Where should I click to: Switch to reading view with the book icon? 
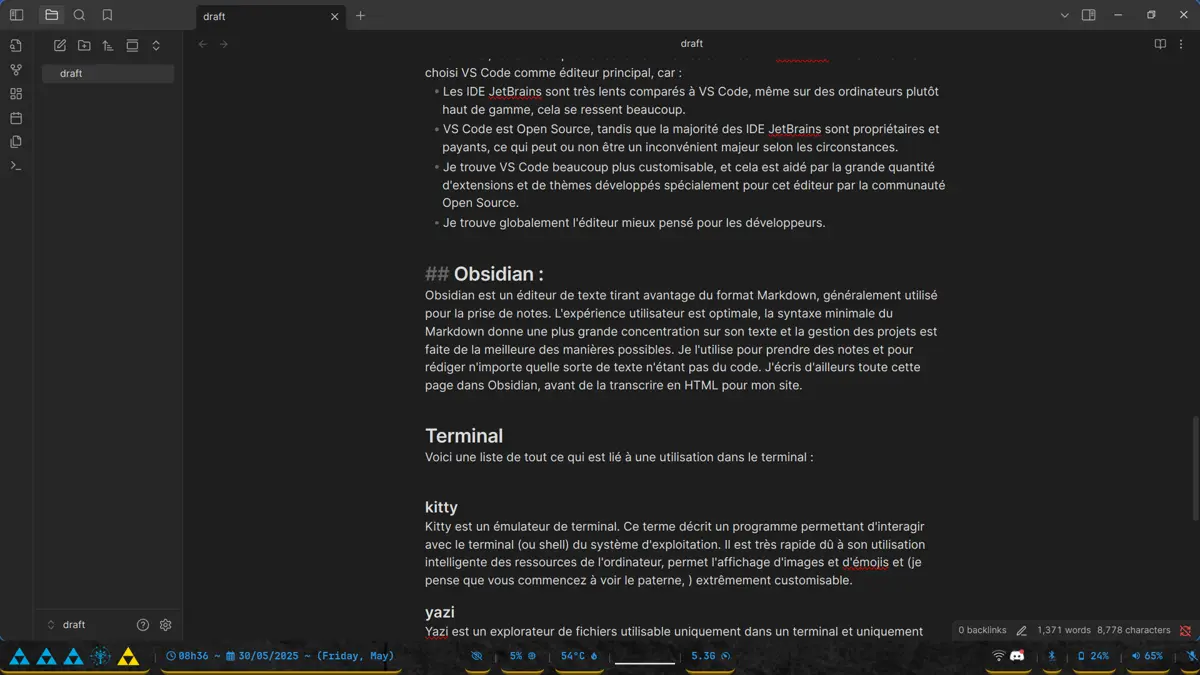1160,44
